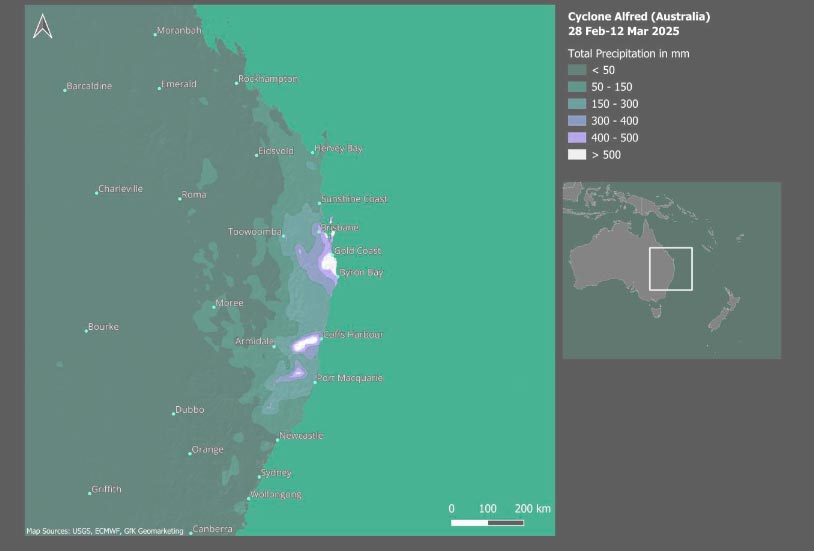Click the Orange city label

coord(207,450)
